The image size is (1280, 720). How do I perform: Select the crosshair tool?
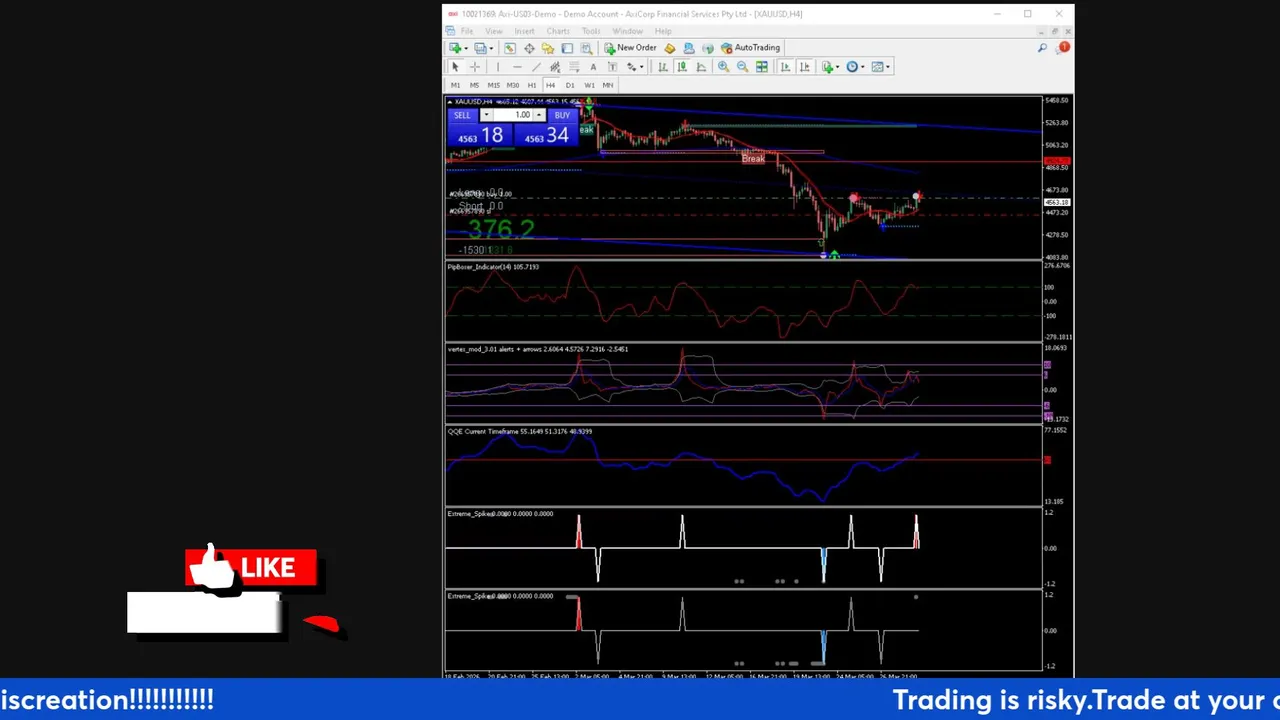pyautogui.click(x=475, y=67)
